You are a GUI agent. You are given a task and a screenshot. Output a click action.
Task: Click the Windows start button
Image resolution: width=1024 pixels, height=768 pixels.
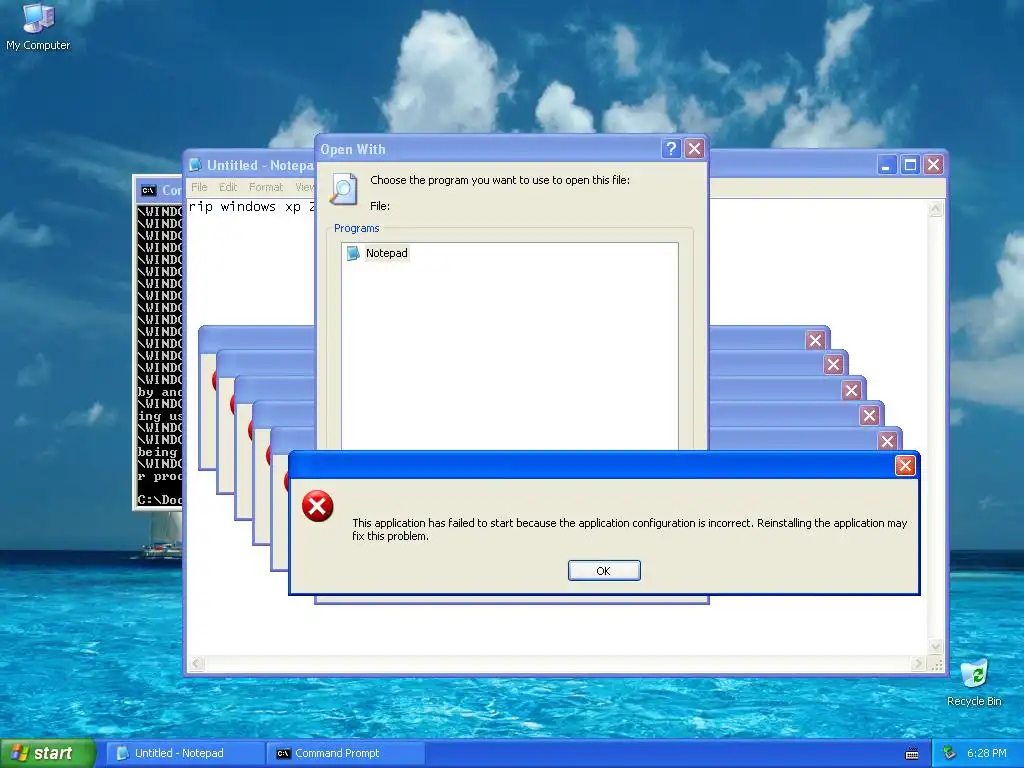click(x=47, y=753)
